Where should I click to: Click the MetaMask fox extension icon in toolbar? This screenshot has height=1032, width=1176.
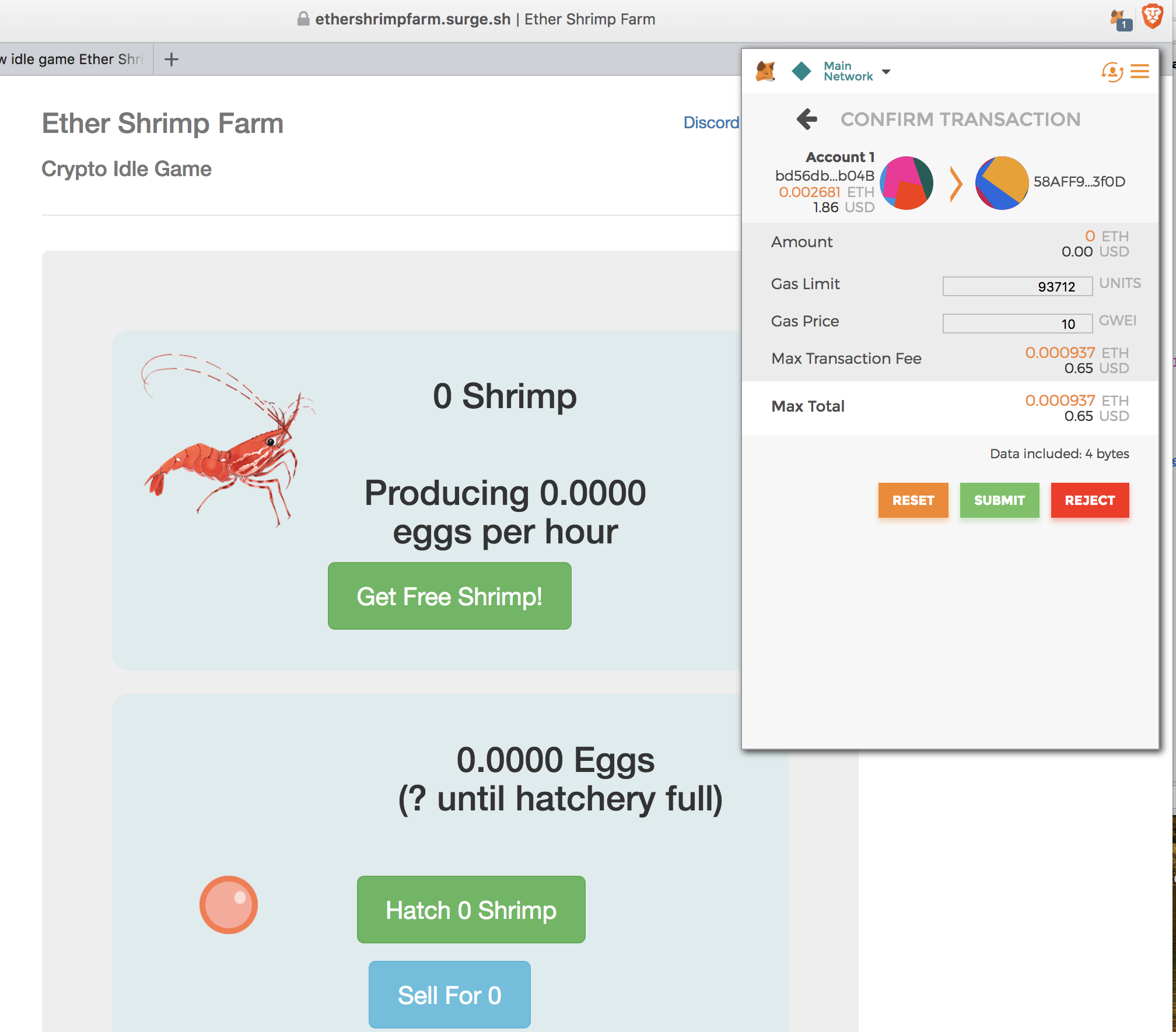pos(1120,19)
